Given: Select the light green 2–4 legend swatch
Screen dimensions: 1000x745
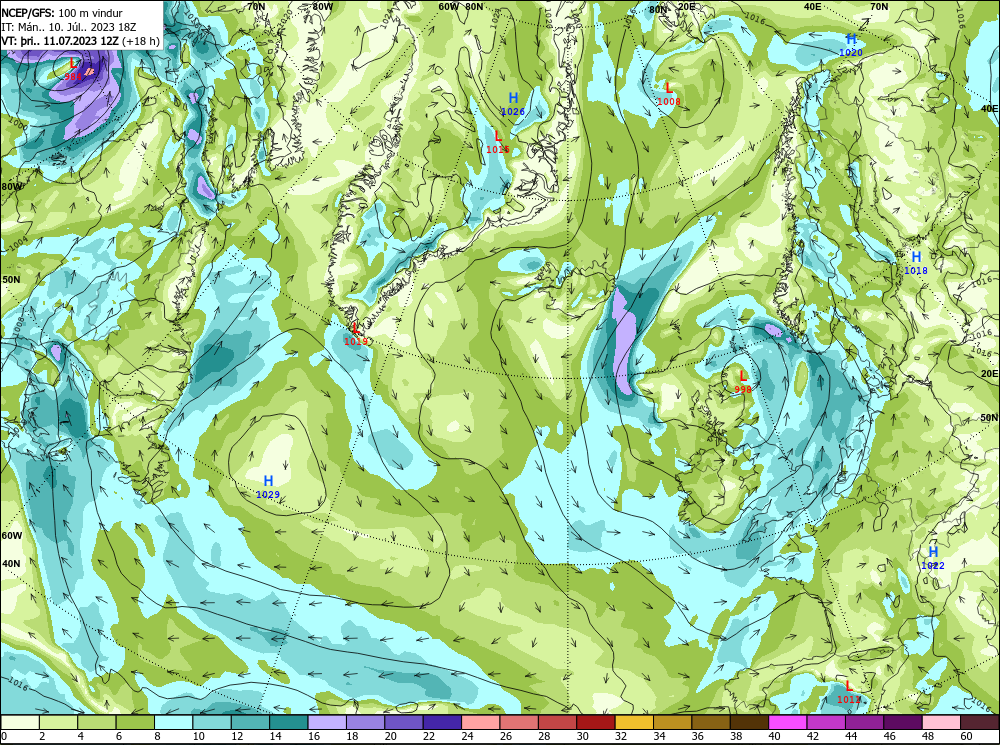Looking at the screenshot, I should (59, 722).
